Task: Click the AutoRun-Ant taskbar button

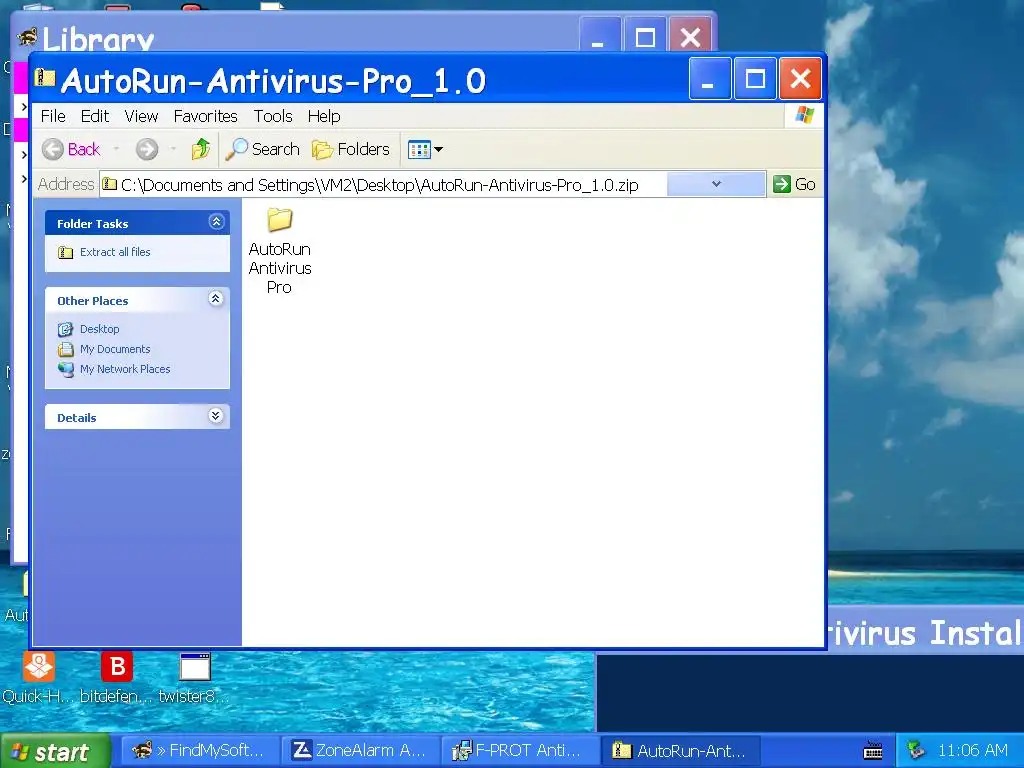Action: pos(680,751)
